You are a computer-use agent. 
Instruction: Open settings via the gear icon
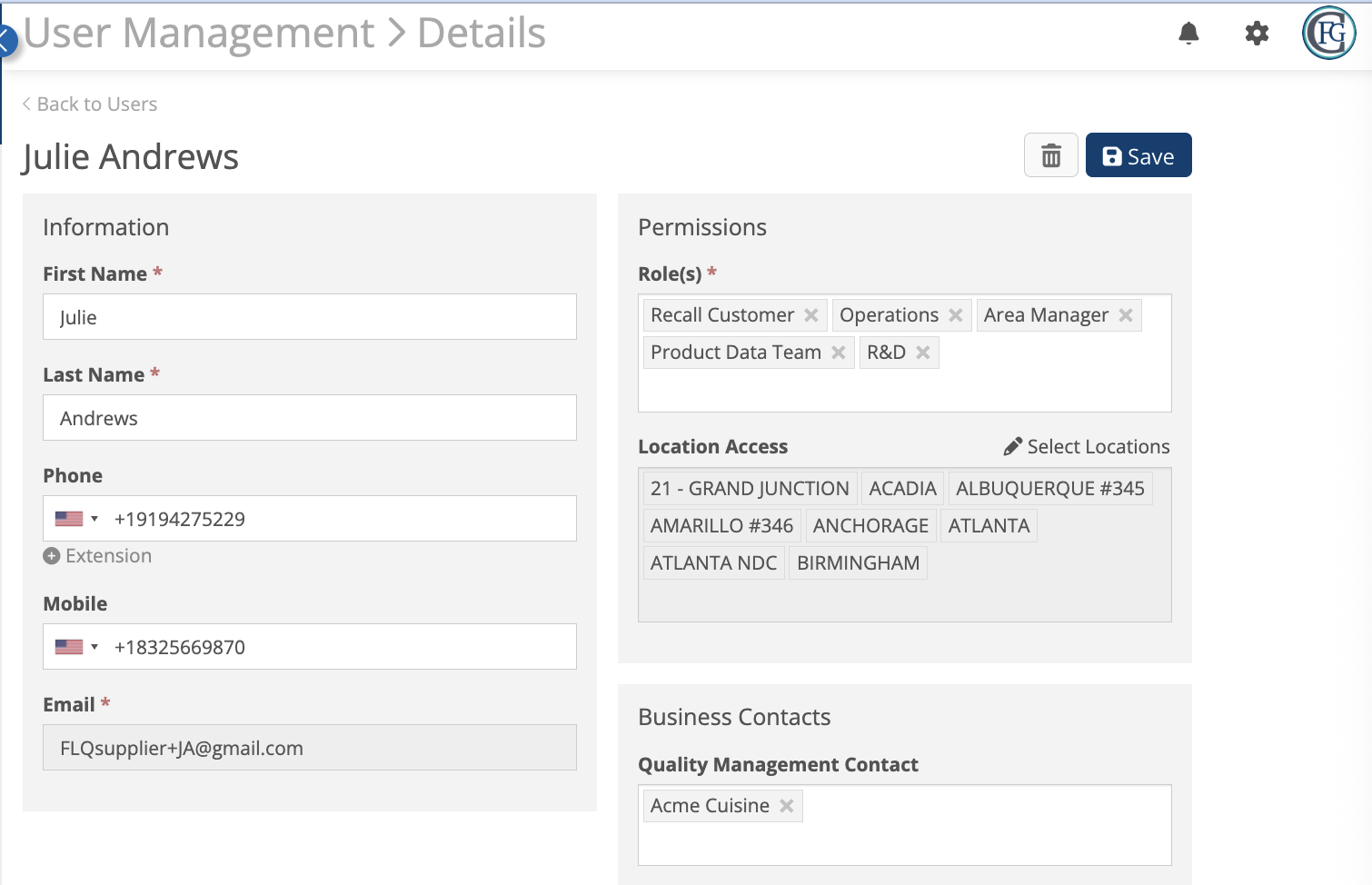1257,34
